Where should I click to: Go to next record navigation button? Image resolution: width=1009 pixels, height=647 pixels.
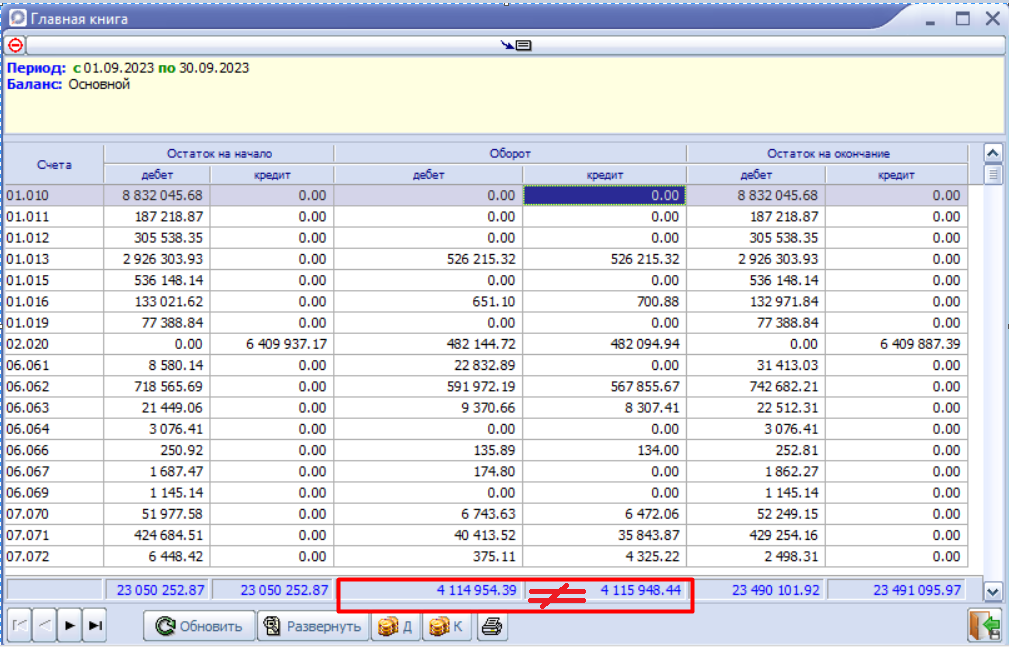tap(70, 626)
